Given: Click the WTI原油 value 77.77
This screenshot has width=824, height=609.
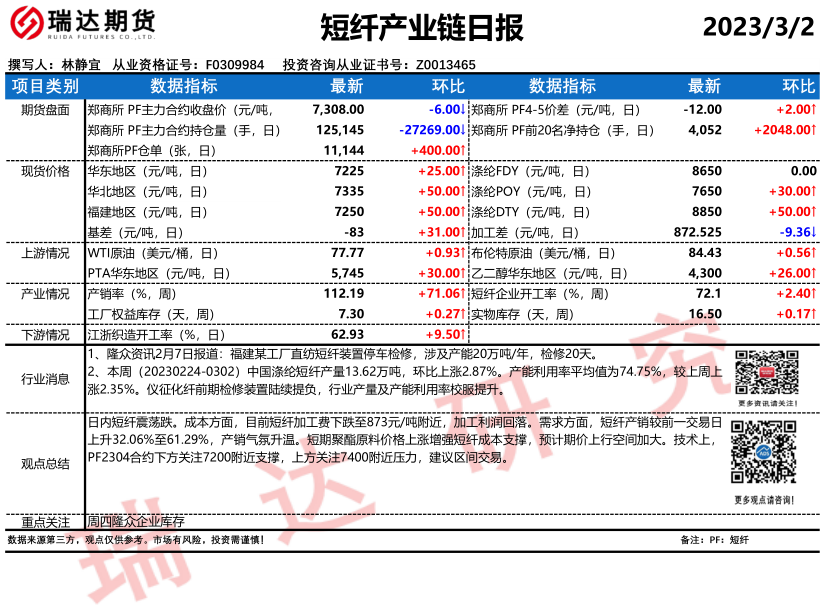Looking at the screenshot, I should (346, 253).
